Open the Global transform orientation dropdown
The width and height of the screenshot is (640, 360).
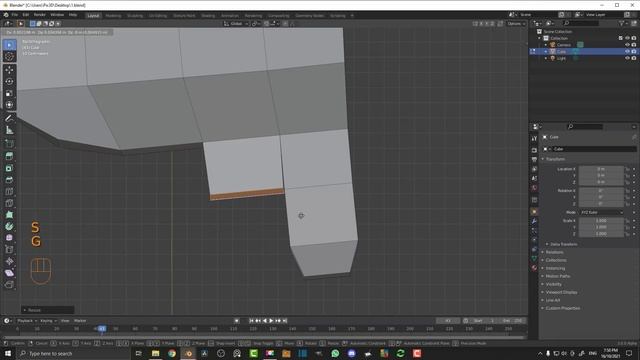click(236, 24)
